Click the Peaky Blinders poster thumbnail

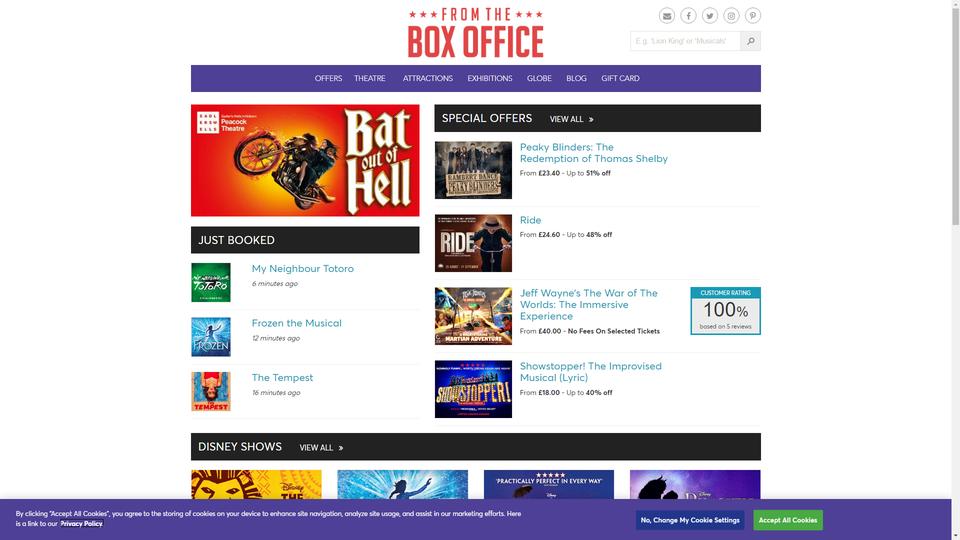(x=473, y=170)
